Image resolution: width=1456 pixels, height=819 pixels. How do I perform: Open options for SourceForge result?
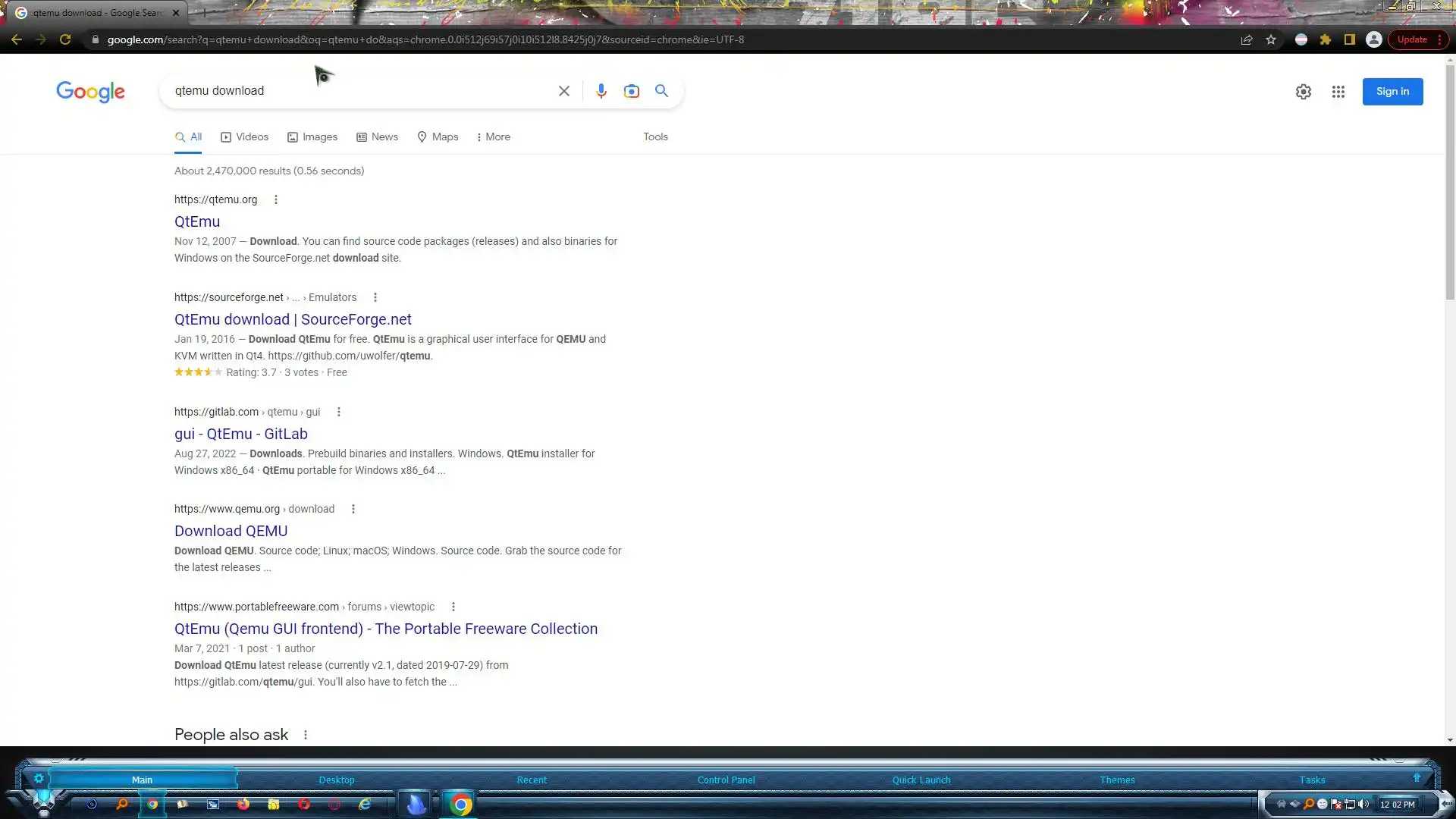(x=375, y=297)
